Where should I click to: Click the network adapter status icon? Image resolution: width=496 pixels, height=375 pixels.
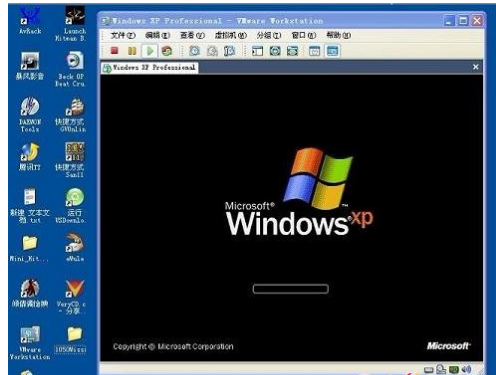pos(454,369)
